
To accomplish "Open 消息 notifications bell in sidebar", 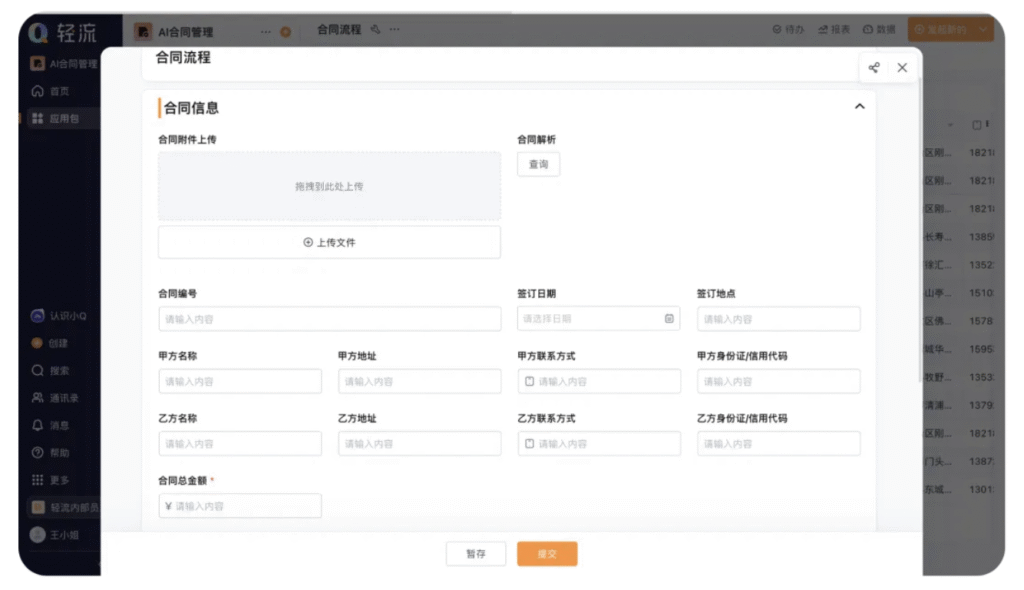I will (x=38, y=425).
